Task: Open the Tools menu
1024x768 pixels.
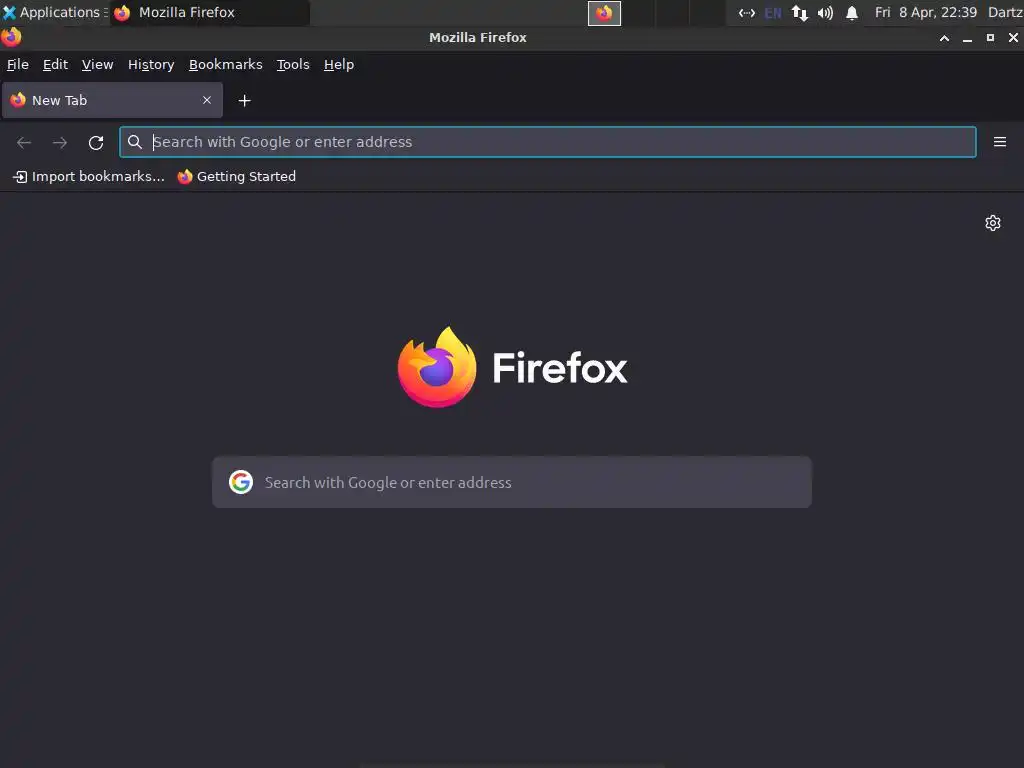Action: tap(293, 65)
